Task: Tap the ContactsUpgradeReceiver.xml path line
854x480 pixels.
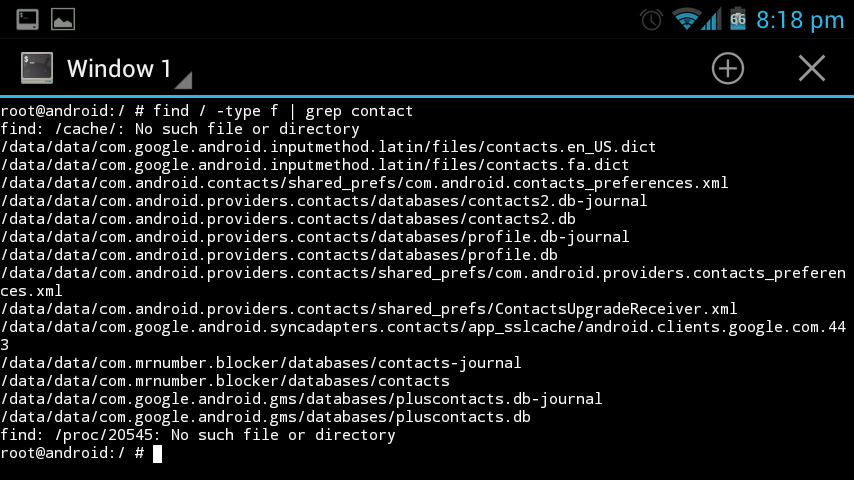Action: coord(369,309)
